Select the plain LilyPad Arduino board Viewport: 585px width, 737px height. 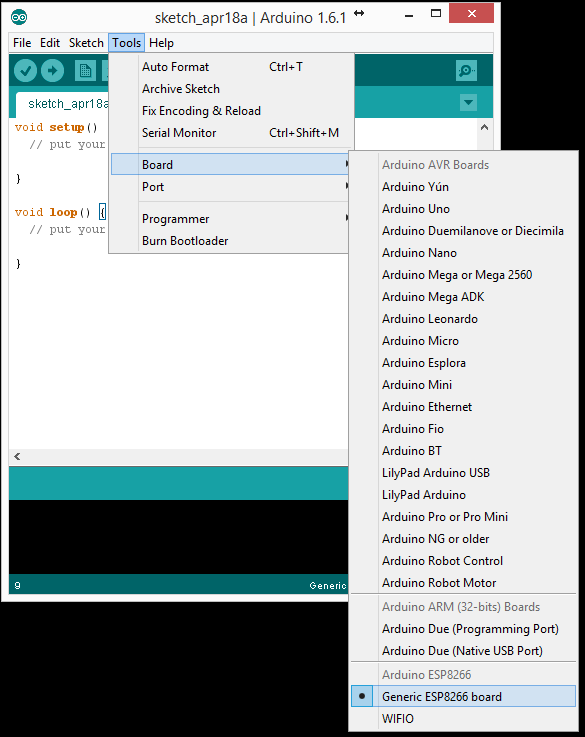463,494
